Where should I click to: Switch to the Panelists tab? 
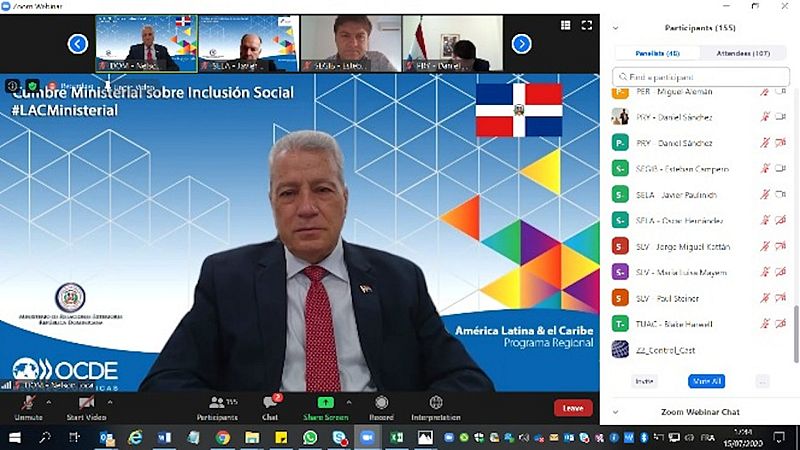(658, 53)
